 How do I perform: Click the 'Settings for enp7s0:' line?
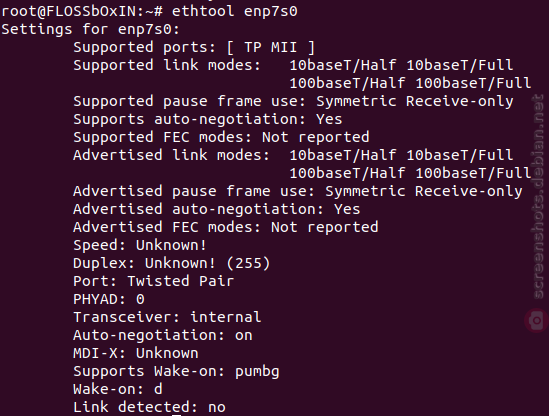[91, 29]
